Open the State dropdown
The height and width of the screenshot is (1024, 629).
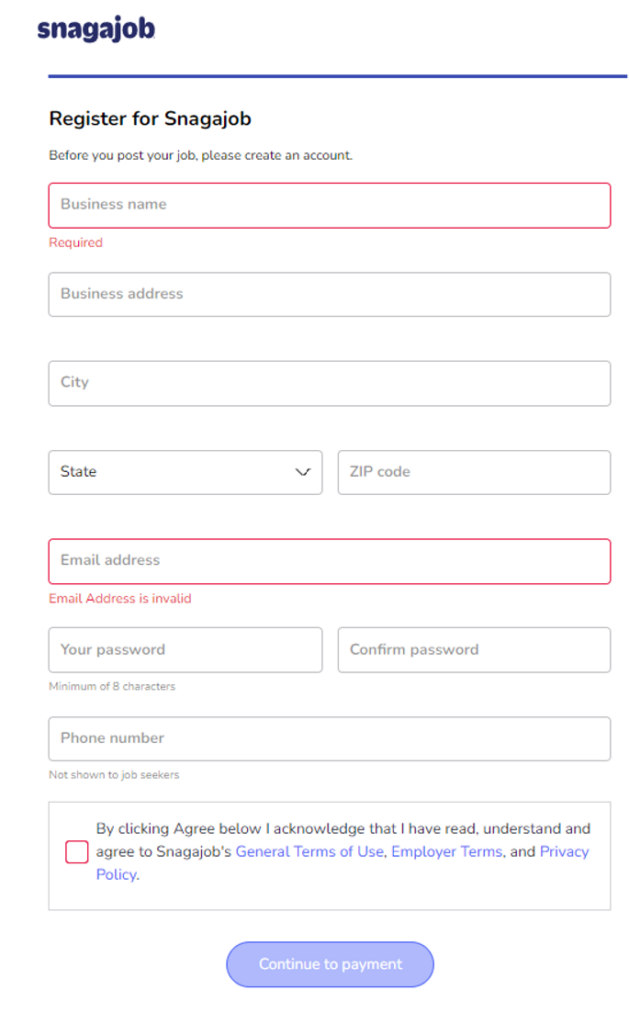coord(185,472)
